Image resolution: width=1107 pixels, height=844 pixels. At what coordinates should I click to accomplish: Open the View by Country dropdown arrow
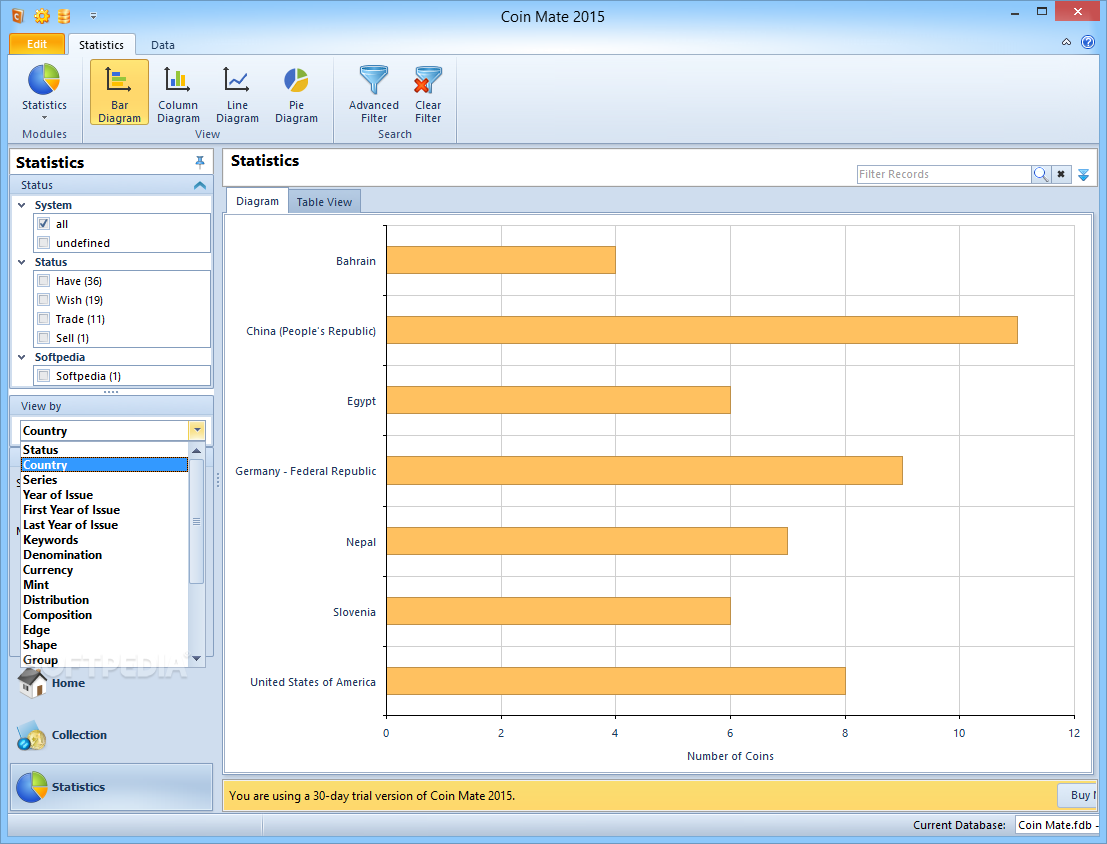pos(197,430)
